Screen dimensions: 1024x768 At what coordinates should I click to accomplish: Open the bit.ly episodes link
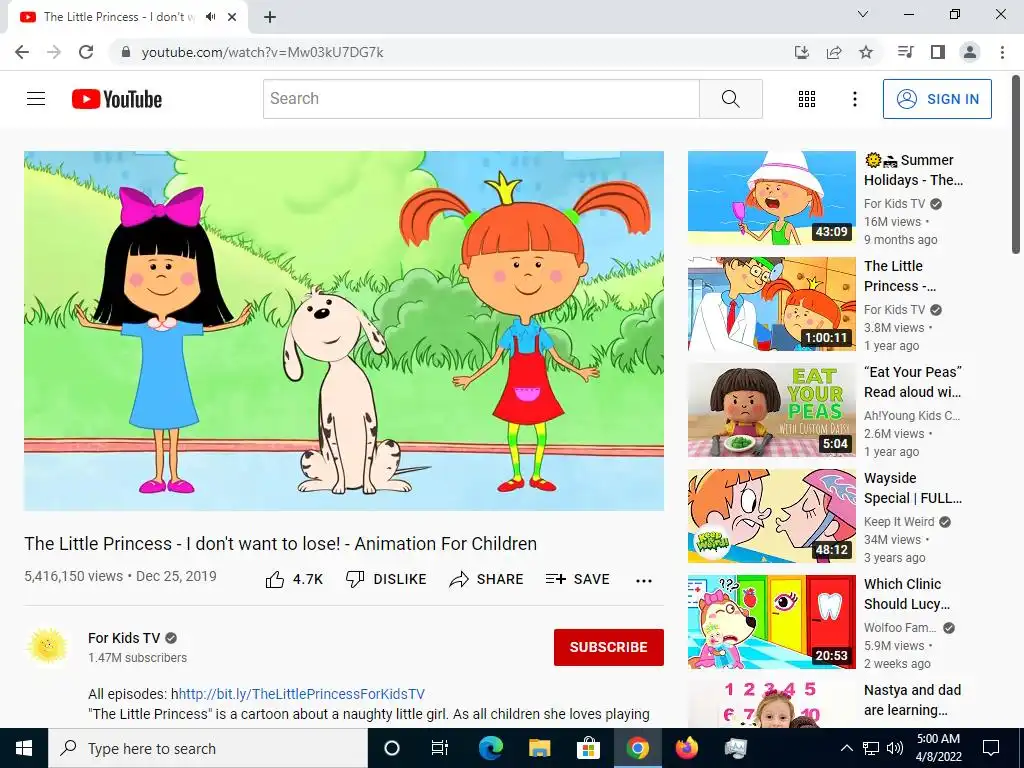coord(302,694)
